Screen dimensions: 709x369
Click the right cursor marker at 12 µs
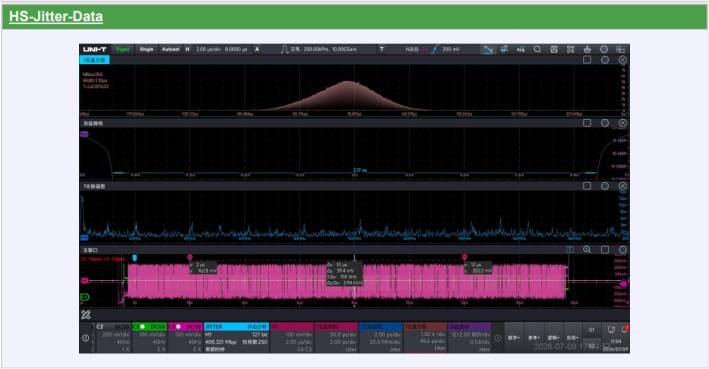click(x=464, y=257)
